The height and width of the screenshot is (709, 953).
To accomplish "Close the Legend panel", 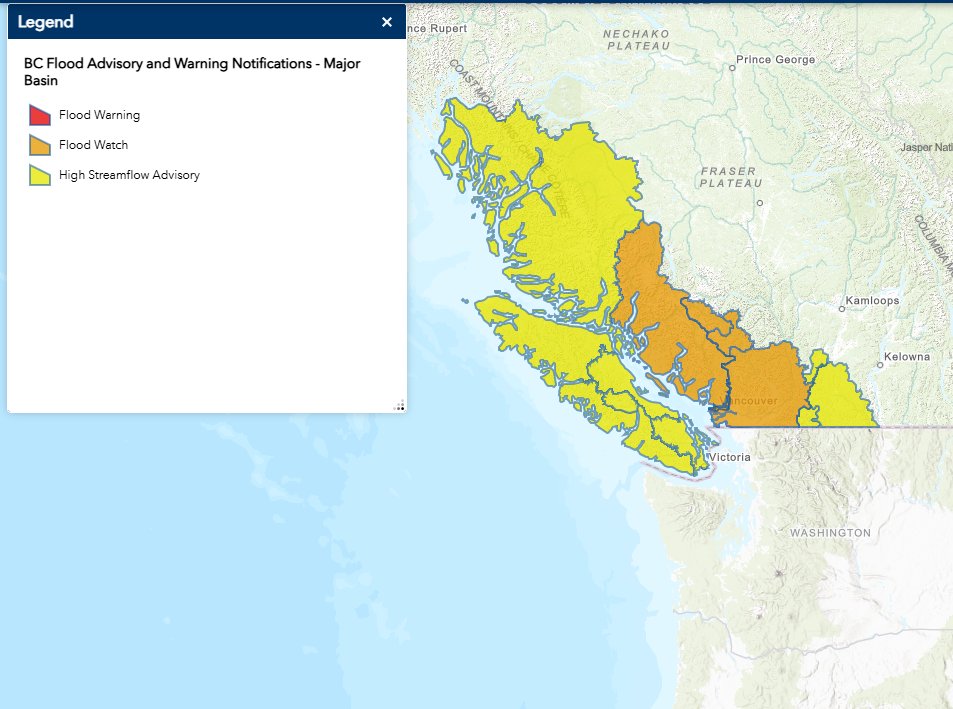I will coord(386,21).
